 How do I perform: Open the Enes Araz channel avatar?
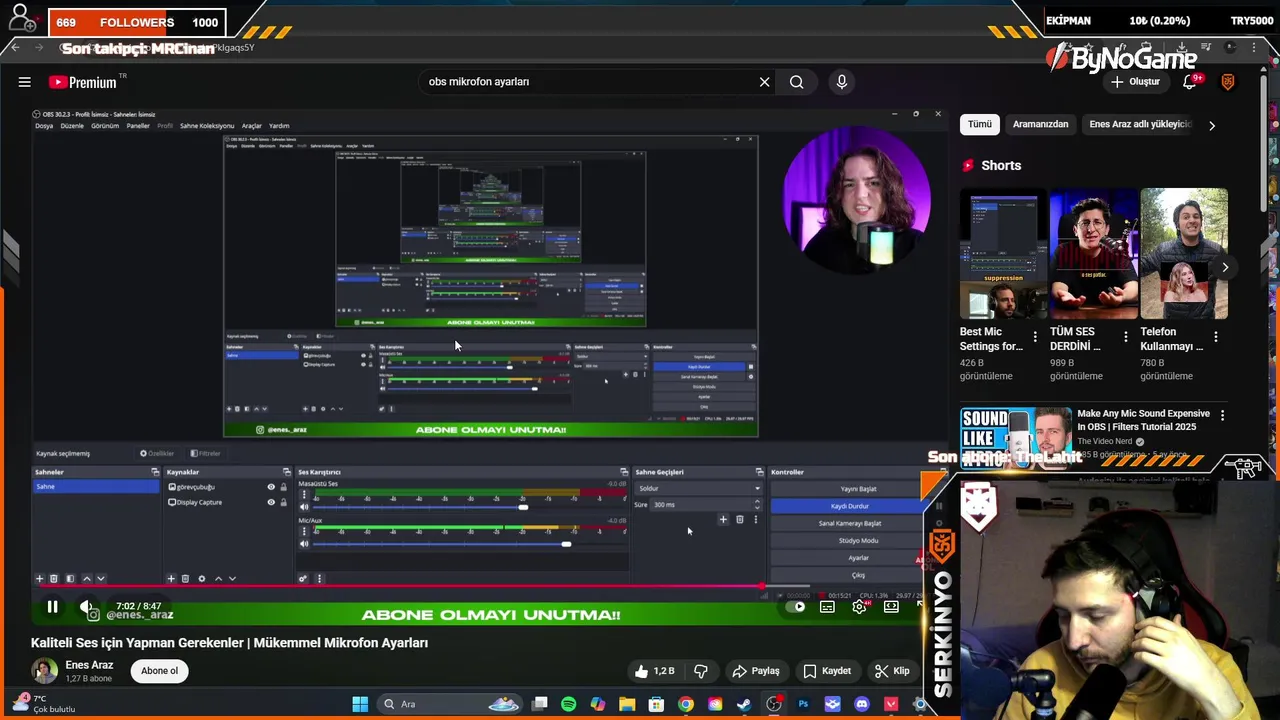point(44,671)
